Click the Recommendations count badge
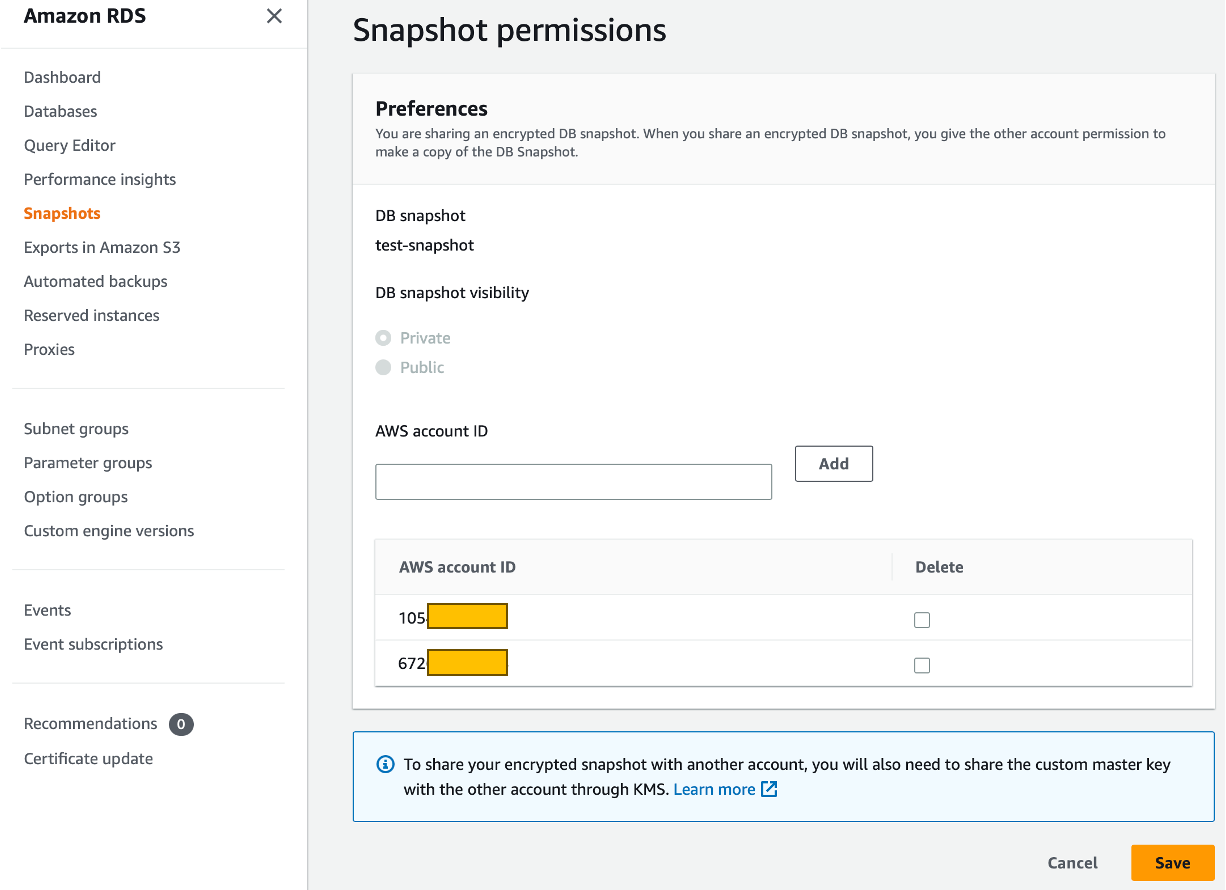Image resolution: width=1226 pixels, height=890 pixels. [x=181, y=724]
